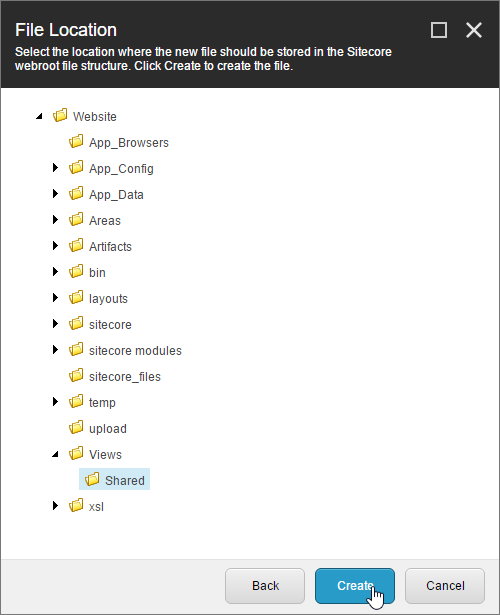Click the Artifacts folder icon
The width and height of the screenshot is (500, 615).
coord(76,246)
